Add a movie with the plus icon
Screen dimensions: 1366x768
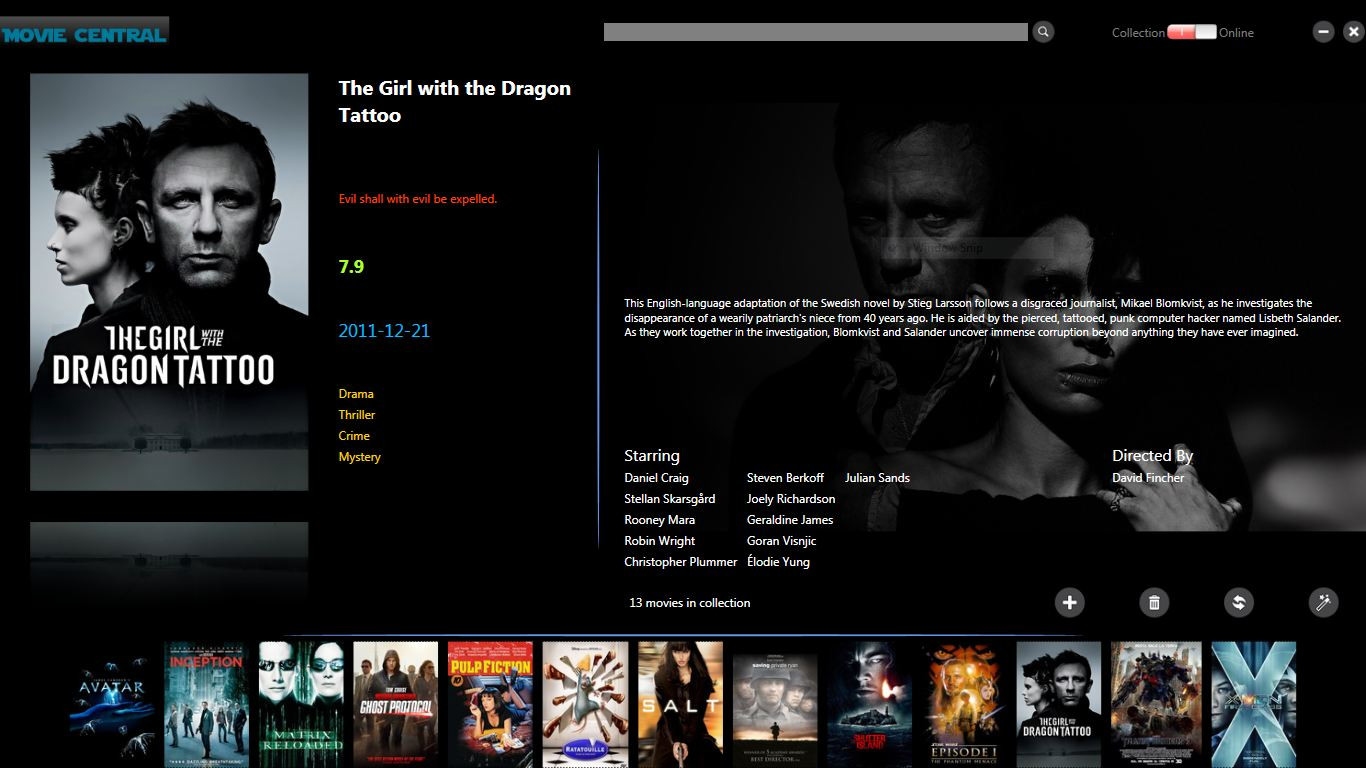tap(1069, 602)
